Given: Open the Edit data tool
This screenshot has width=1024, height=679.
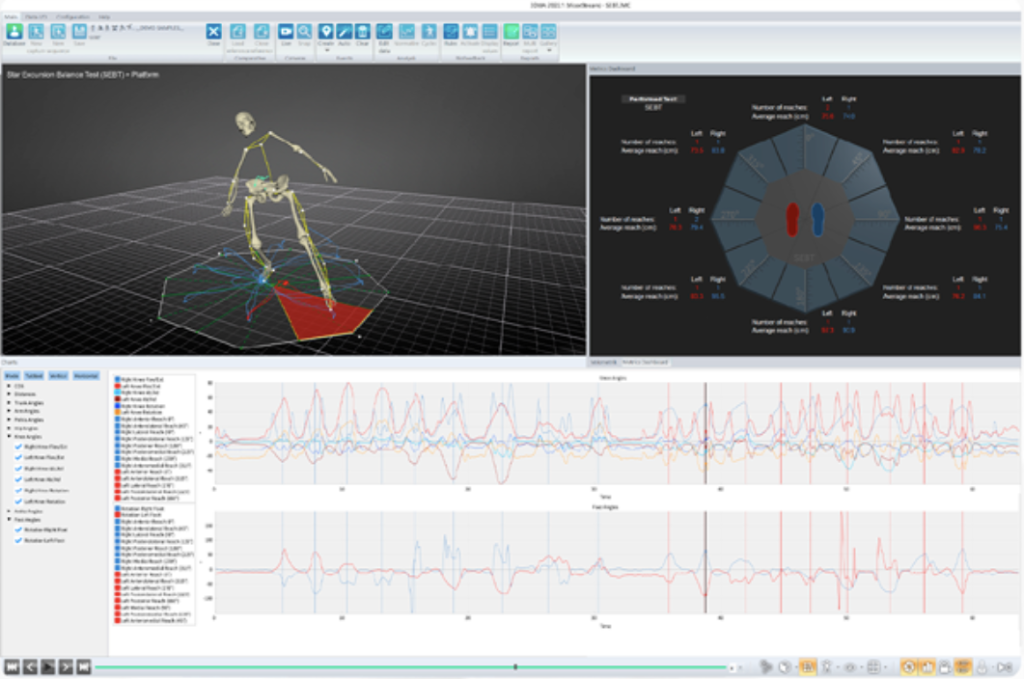Looking at the screenshot, I should click(x=384, y=33).
